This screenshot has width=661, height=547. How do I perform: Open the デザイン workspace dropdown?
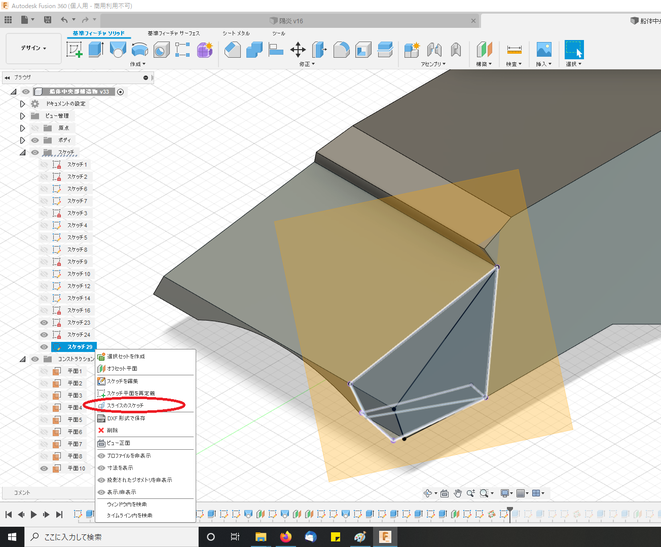click(x=34, y=48)
